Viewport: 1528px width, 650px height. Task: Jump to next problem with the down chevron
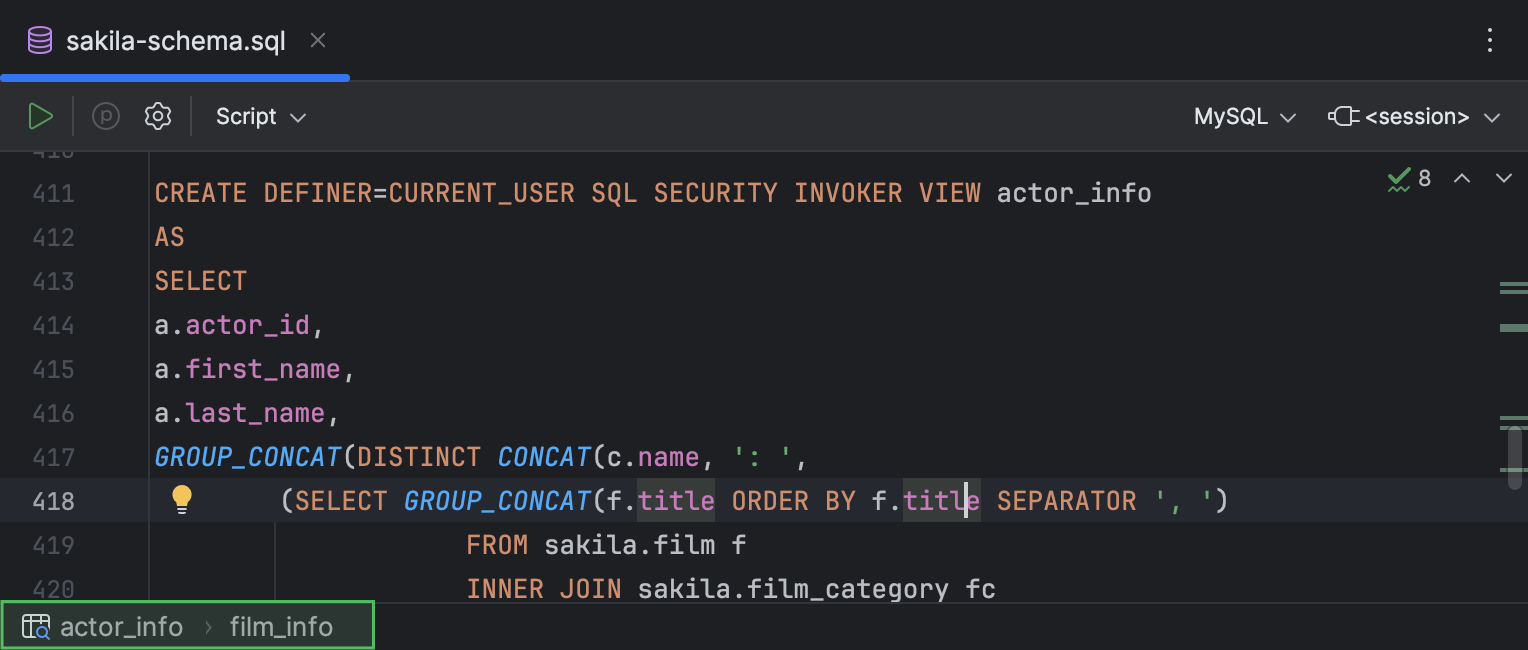(x=1503, y=178)
